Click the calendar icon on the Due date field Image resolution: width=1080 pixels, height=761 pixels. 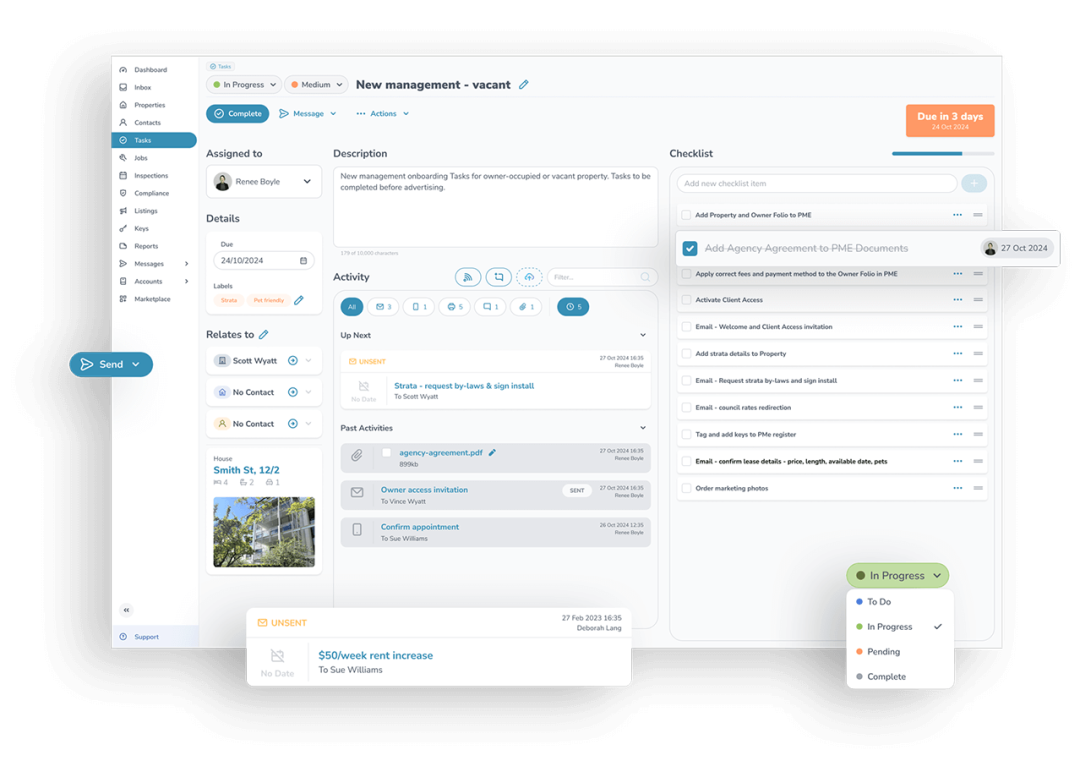pos(306,259)
